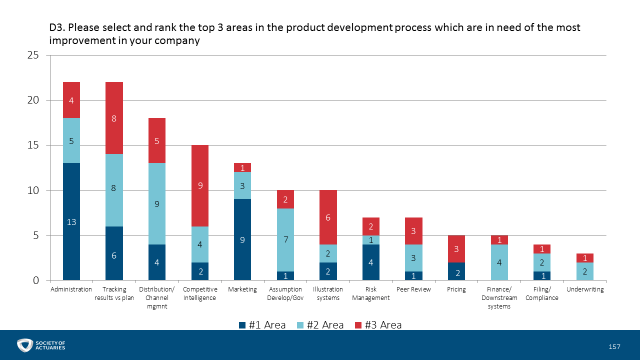Select the "#3 Area" legend label
The image size is (640, 360).
coord(383,325)
